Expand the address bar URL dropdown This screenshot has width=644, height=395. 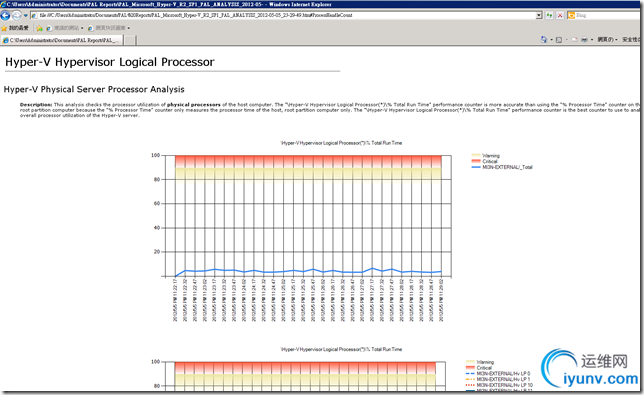pos(539,16)
